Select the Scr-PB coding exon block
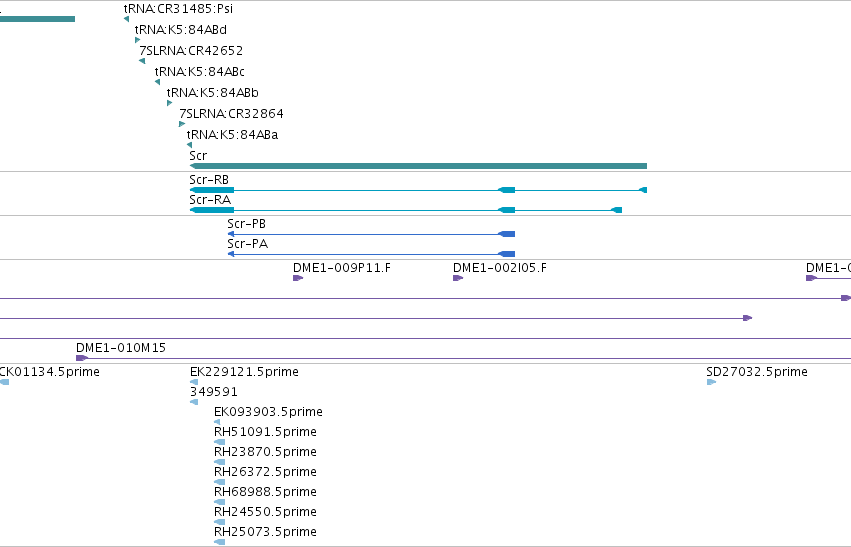The image size is (851, 547). click(507, 234)
